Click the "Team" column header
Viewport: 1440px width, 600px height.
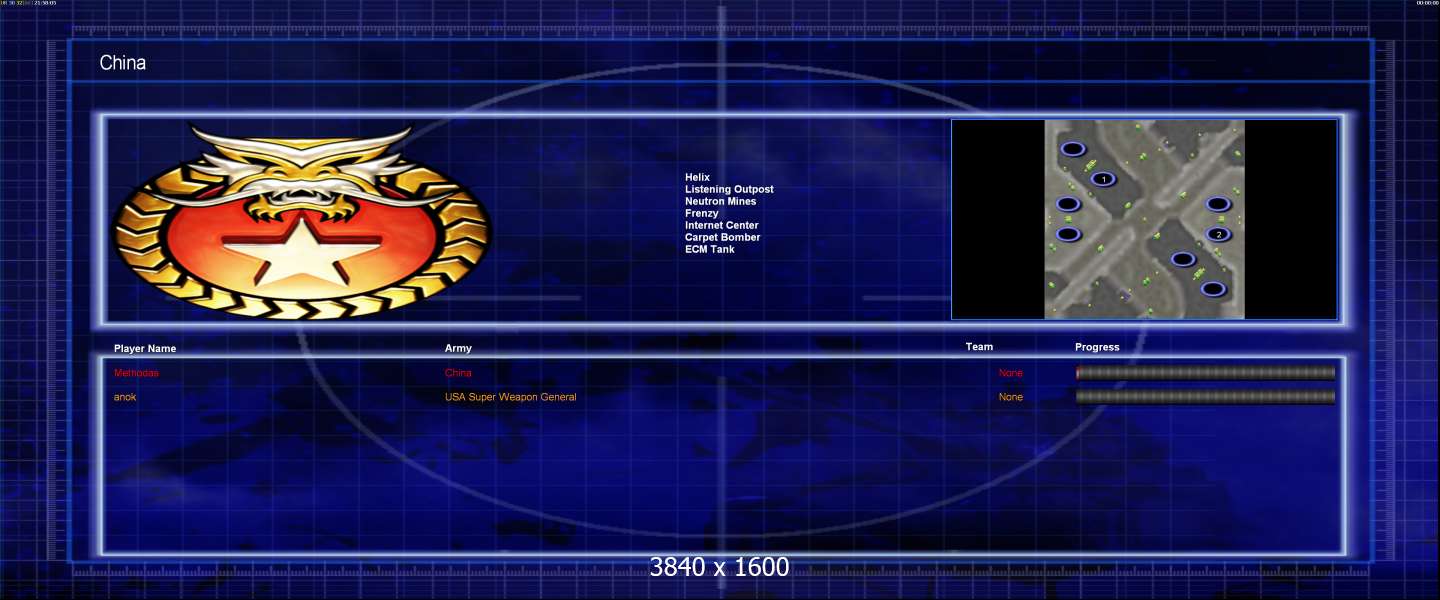(x=979, y=347)
